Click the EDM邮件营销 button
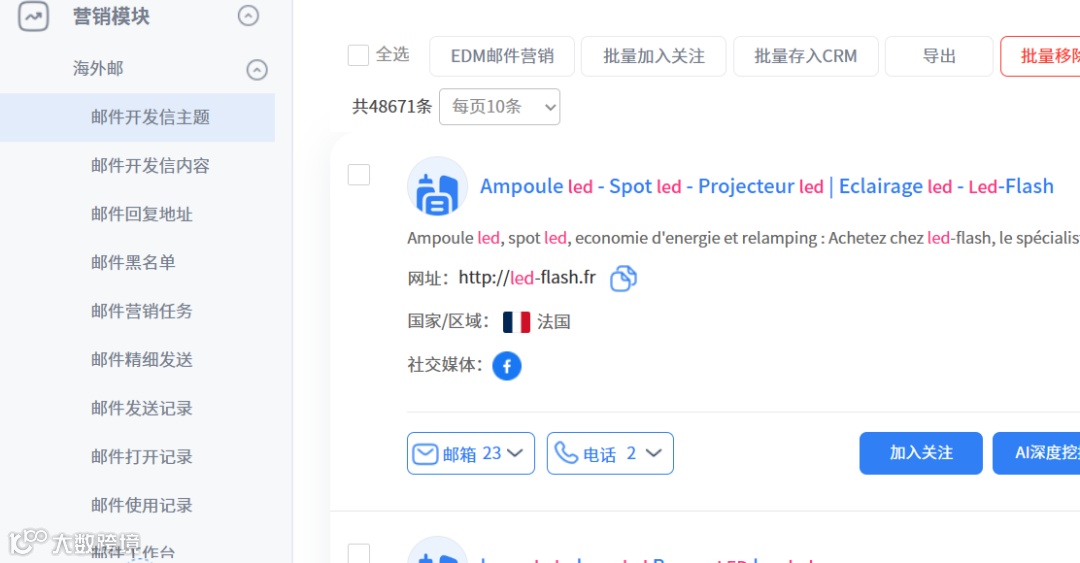 point(502,56)
